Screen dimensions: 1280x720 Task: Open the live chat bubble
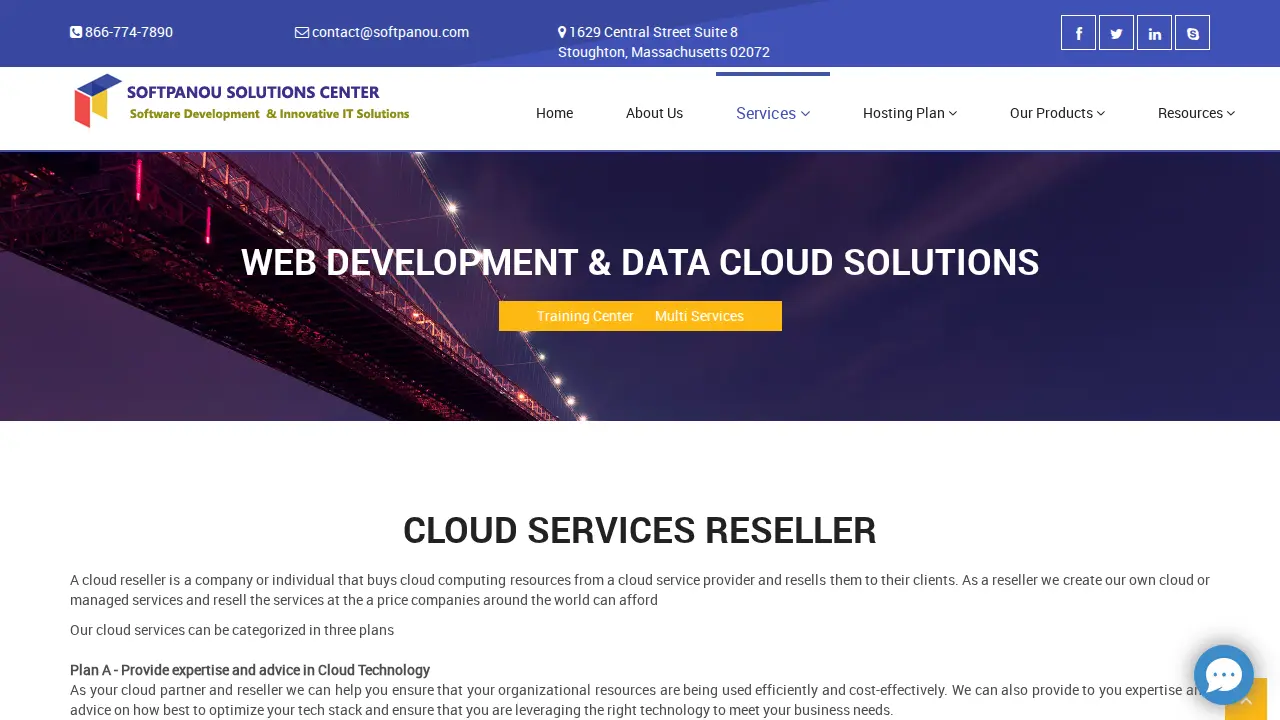coord(1224,675)
